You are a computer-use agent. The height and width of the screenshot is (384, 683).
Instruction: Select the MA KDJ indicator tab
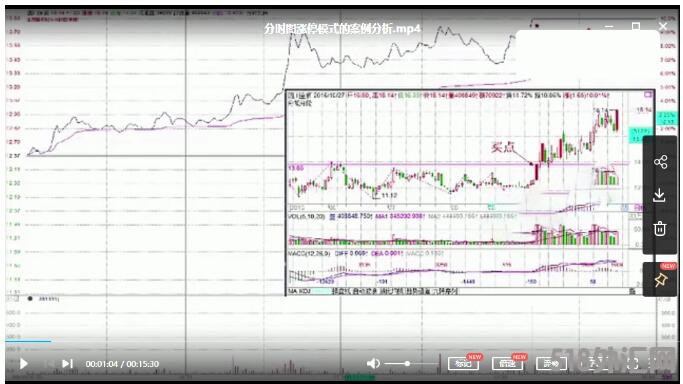299,291
